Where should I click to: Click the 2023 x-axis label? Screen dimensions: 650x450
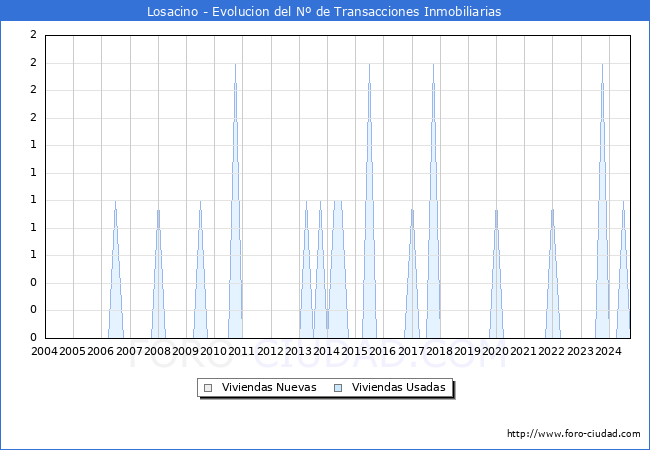pyautogui.click(x=580, y=351)
